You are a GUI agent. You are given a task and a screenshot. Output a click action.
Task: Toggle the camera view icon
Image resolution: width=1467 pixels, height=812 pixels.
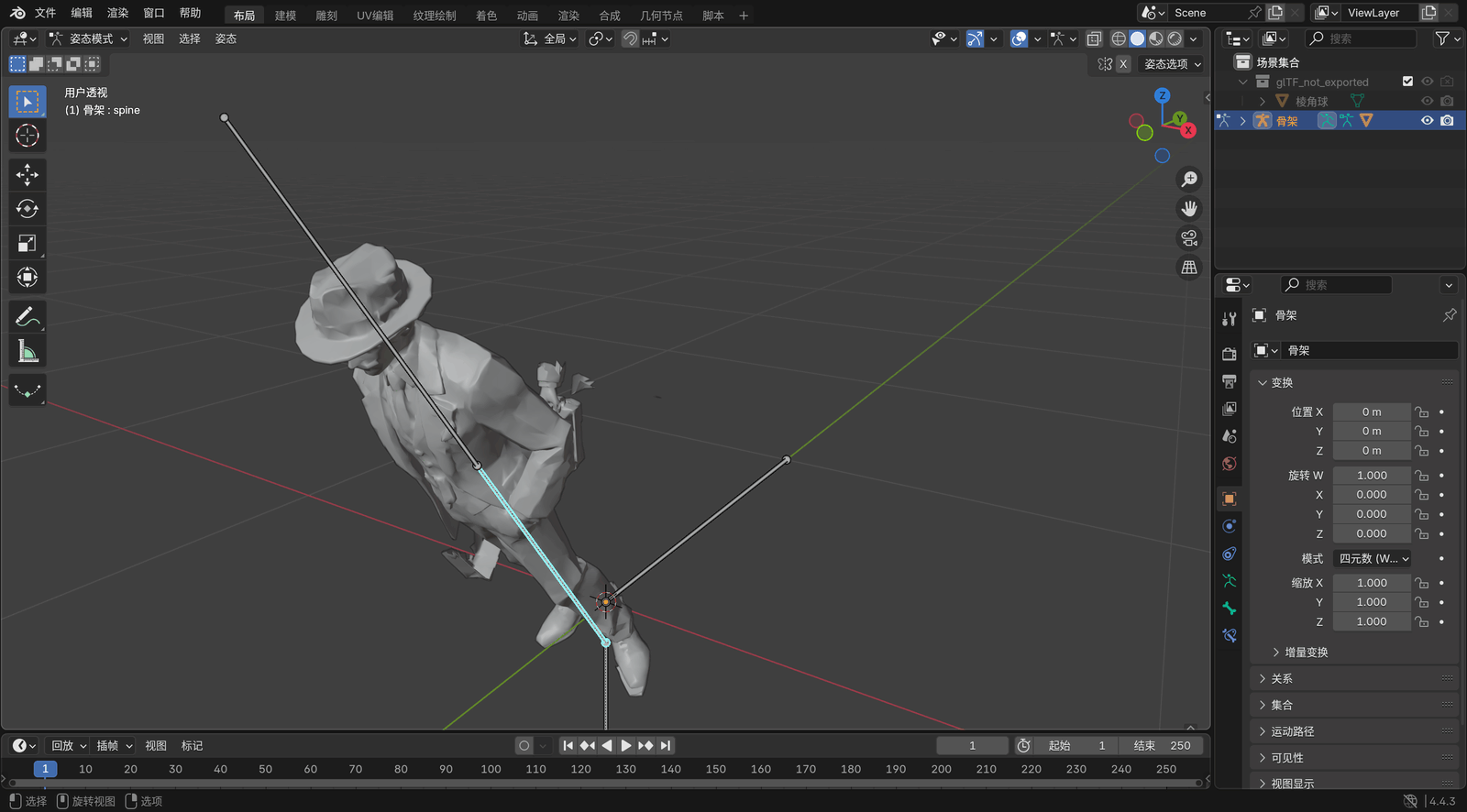click(x=1189, y=237)
